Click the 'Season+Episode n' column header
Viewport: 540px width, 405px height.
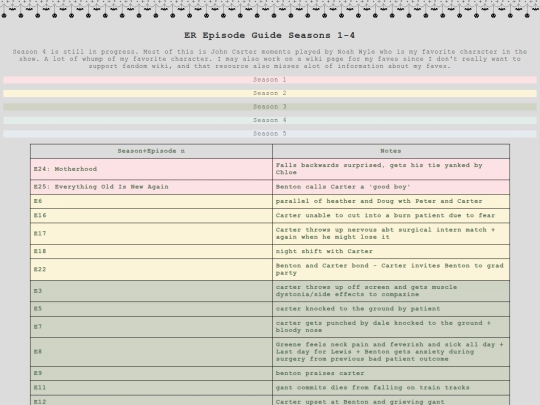click(x=151, y=151)
